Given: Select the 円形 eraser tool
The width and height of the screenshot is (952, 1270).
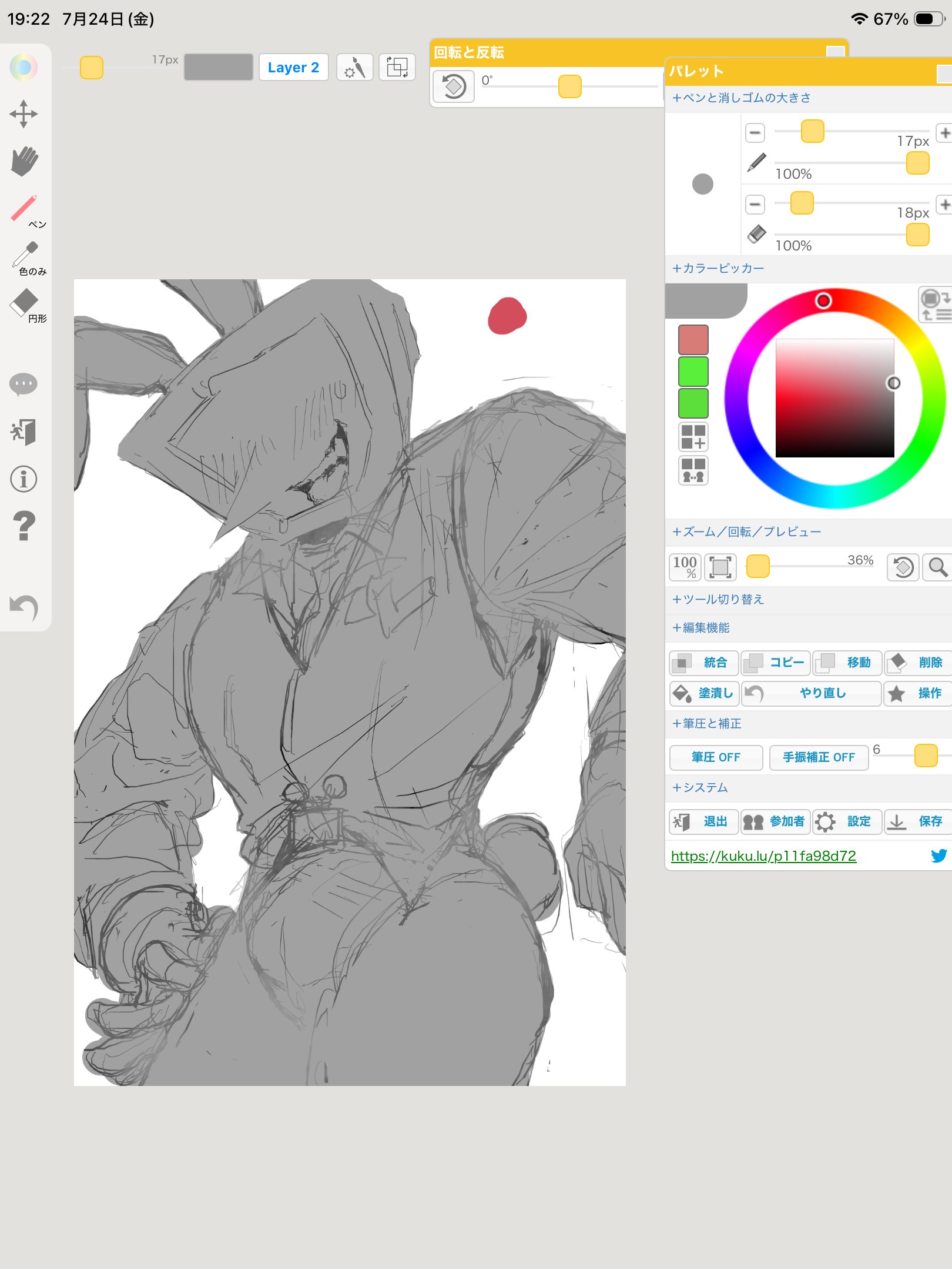Looking at the screenshot, I should [x=26, y=305].
